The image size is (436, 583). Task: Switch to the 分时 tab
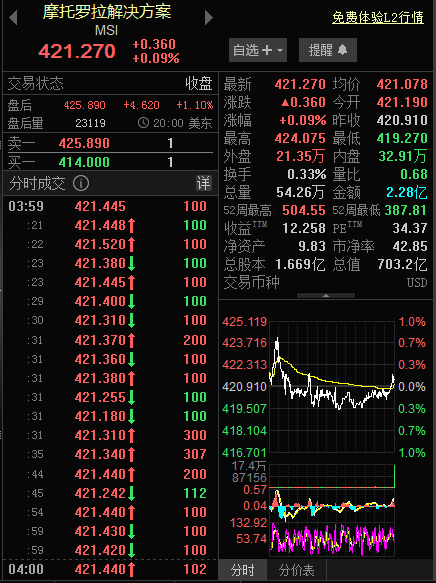242,570
